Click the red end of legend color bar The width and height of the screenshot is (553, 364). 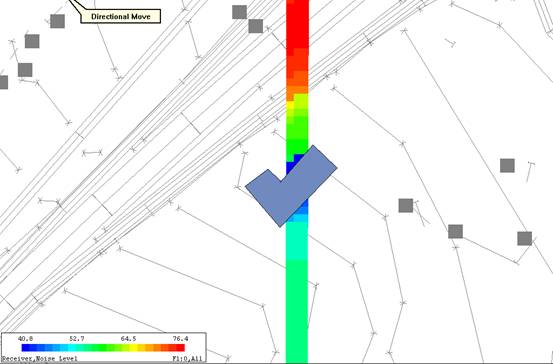(x=180, y=348)
